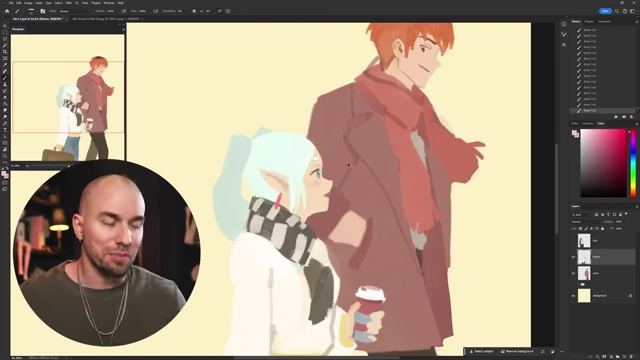Select the Type tool
This screenshot has height=360, width=640.
tap(5, 130)
